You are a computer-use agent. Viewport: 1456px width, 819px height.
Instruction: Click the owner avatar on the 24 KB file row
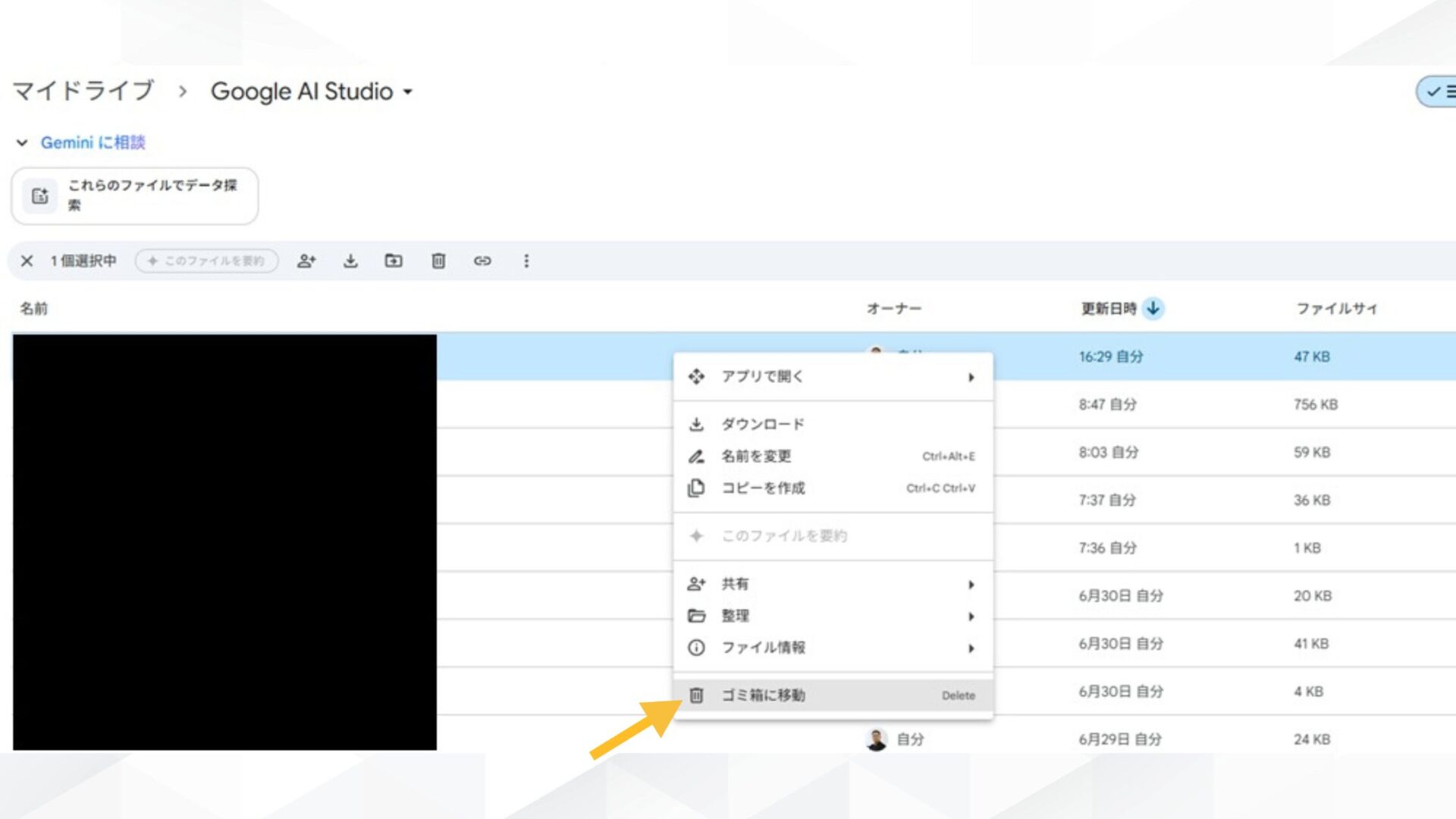(x=876, y=739)
